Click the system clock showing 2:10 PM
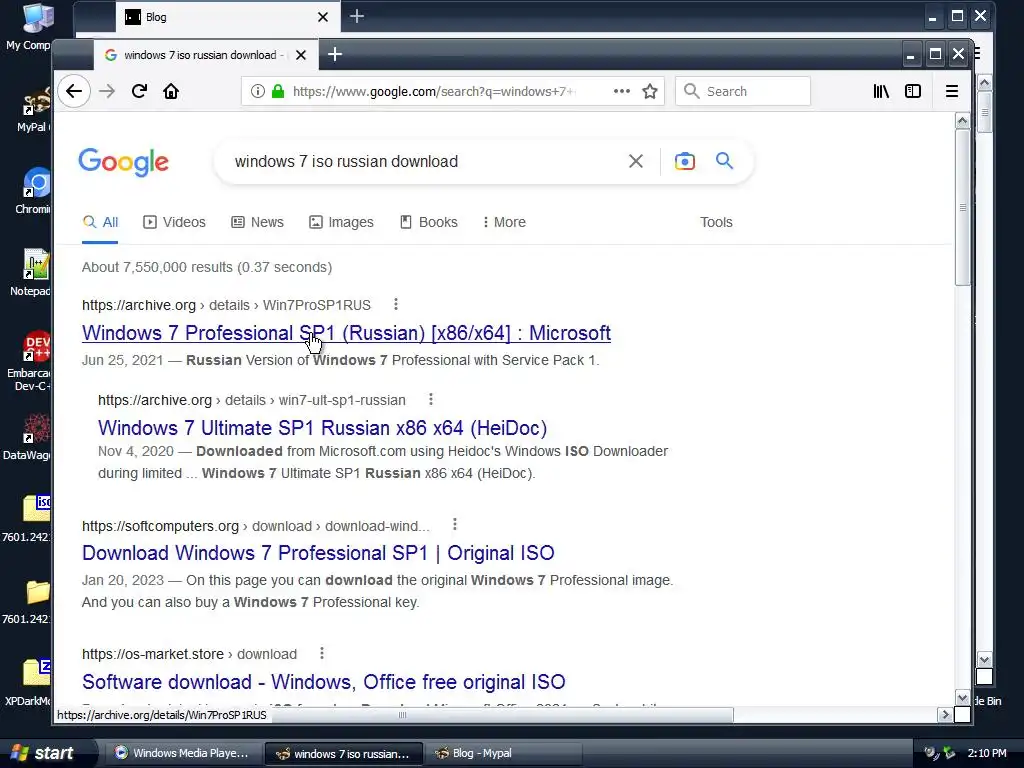 coord(987,753)
